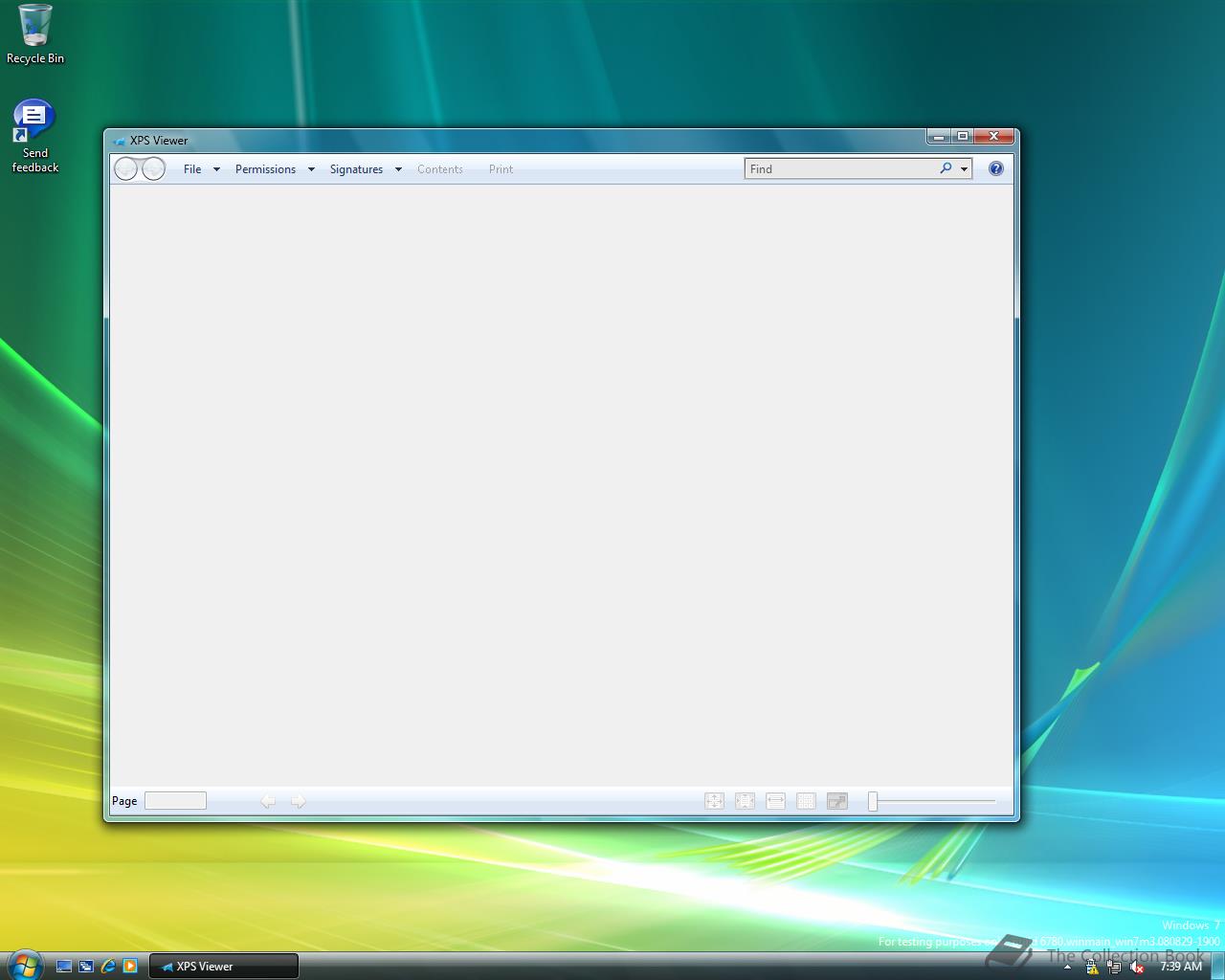Screen dimensions: 1225x980
Task: Click Show Desktop in Quick Launch
Action: (x=64, y=967)
